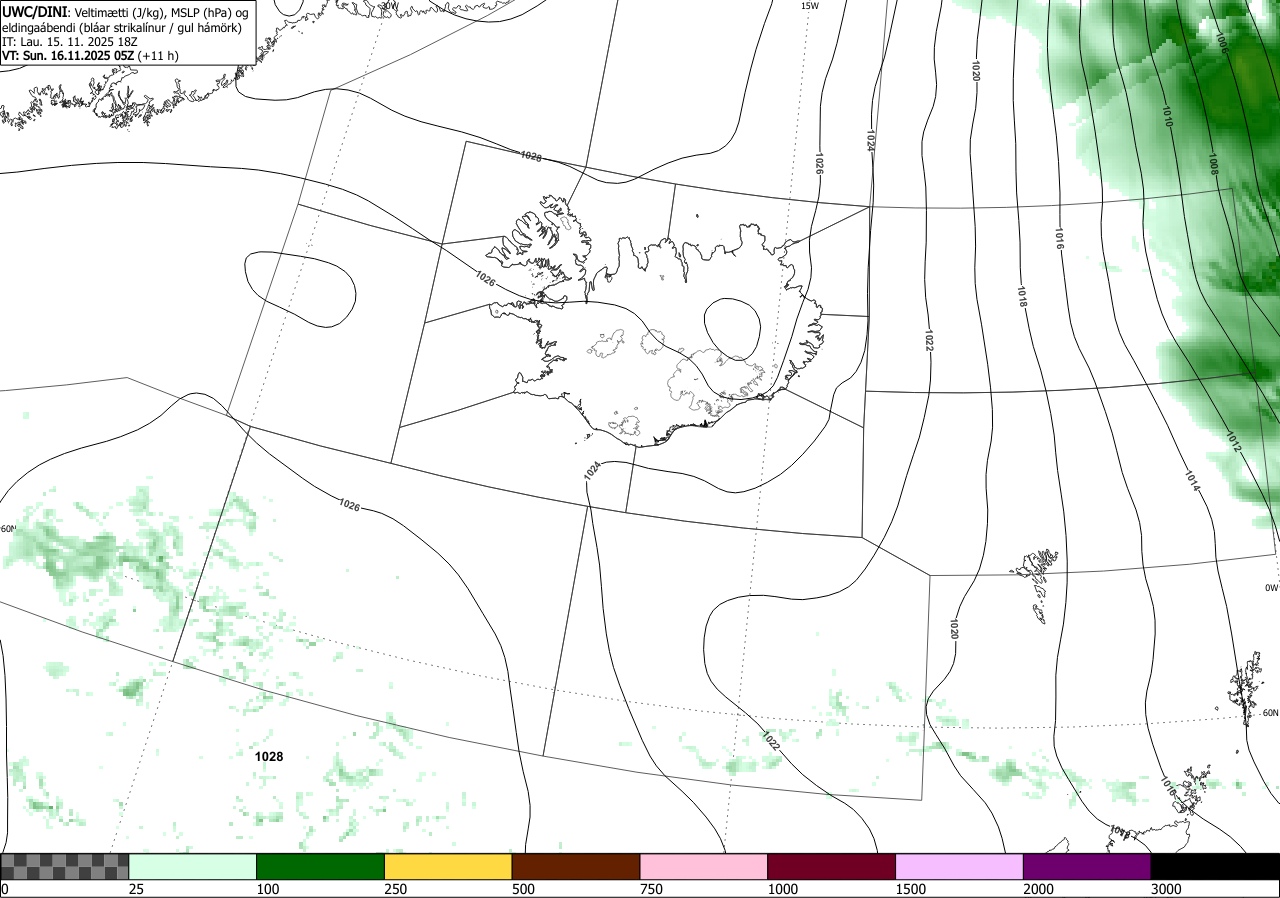This screenshot has height=898, width=1280.
Task: Pick the dark green 100–250 legend swatch
Action: coord(321,866)
